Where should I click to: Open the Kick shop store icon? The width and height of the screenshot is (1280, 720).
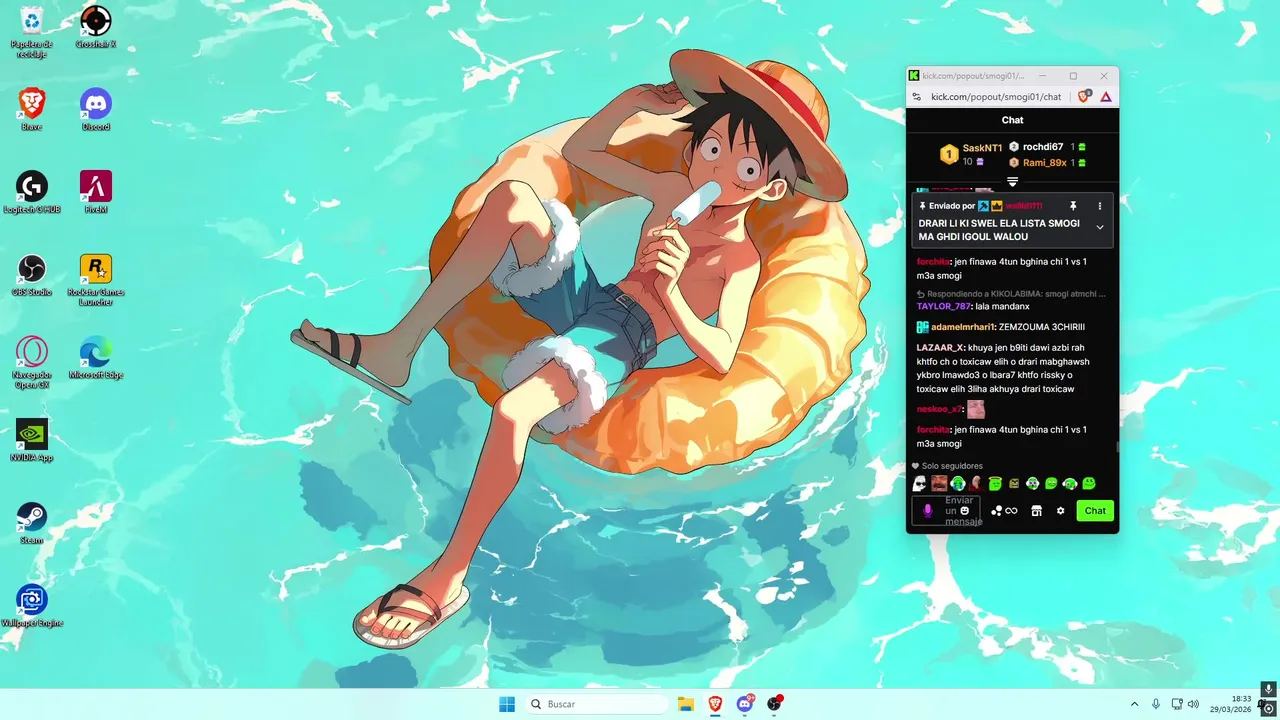tap(1037, 511)
